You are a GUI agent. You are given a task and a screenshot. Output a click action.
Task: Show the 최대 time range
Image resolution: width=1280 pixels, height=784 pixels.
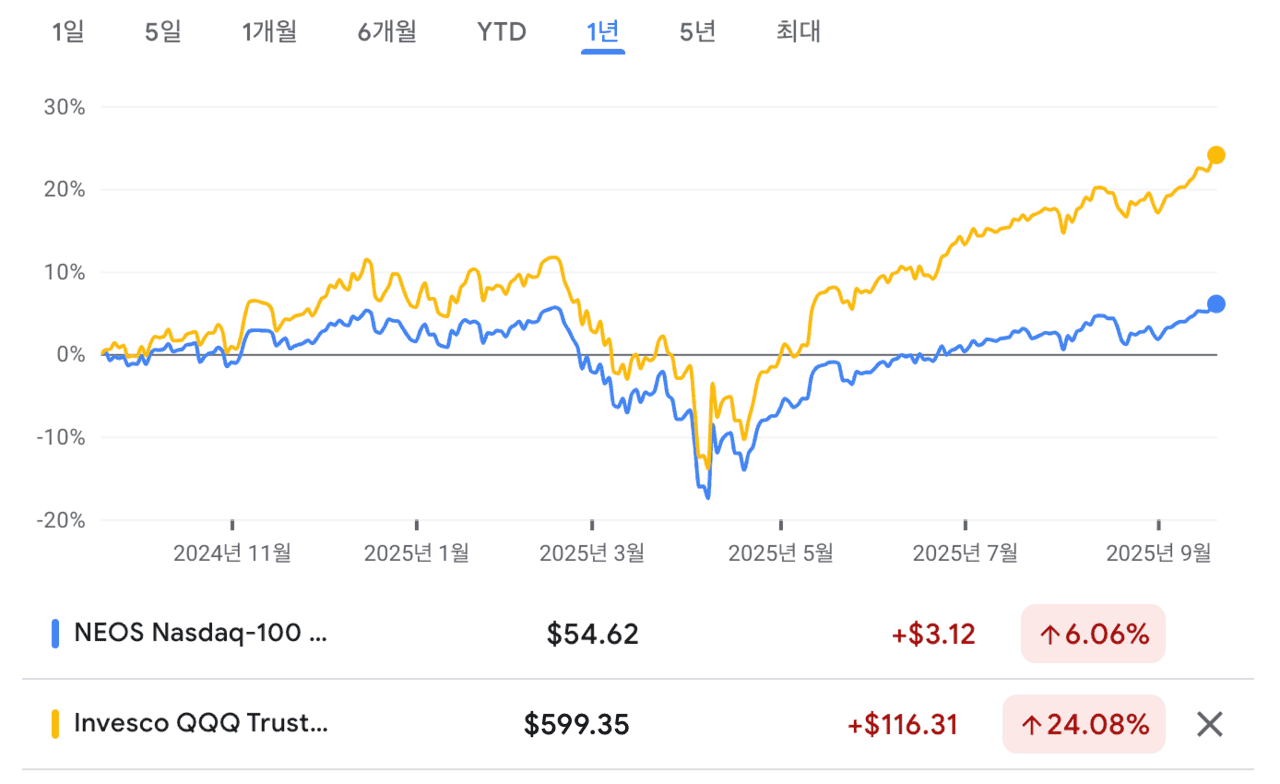click(x=798, y=32)
